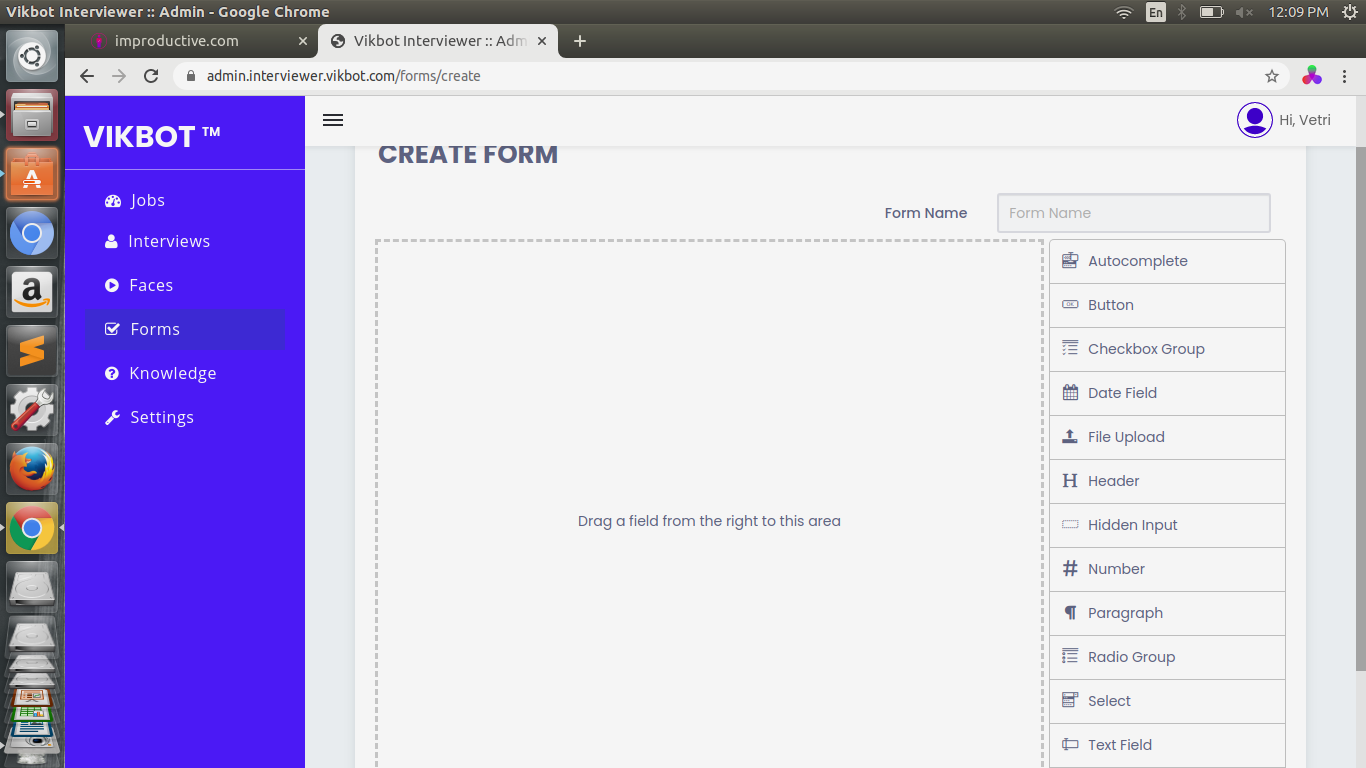This screenshot has height=768, width=1366.
Task: Click the user avatar icon
Action: (x=1255, y=120)
